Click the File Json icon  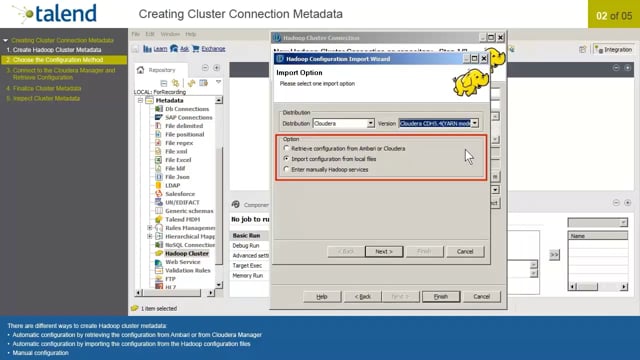158,177
